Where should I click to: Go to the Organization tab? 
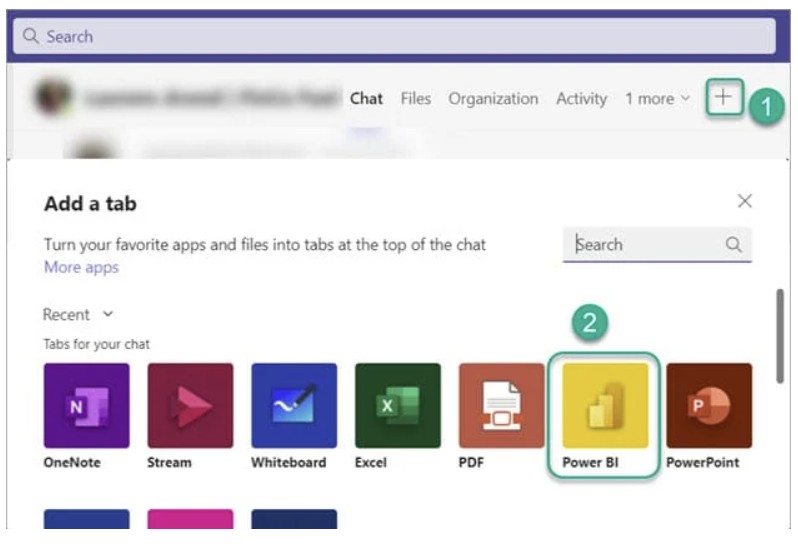point(493,99)
